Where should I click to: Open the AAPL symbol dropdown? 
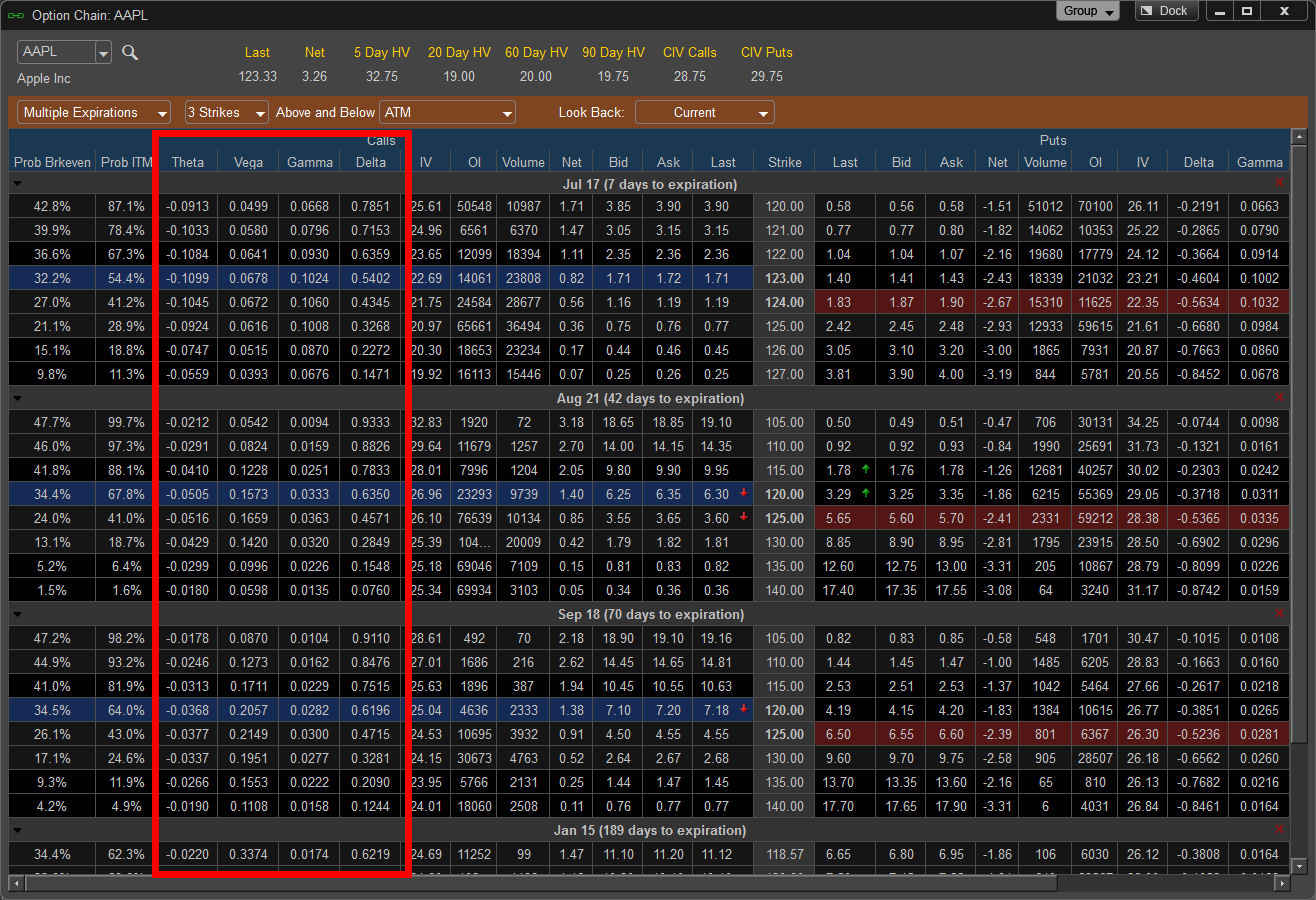click(x=103, y=53)
